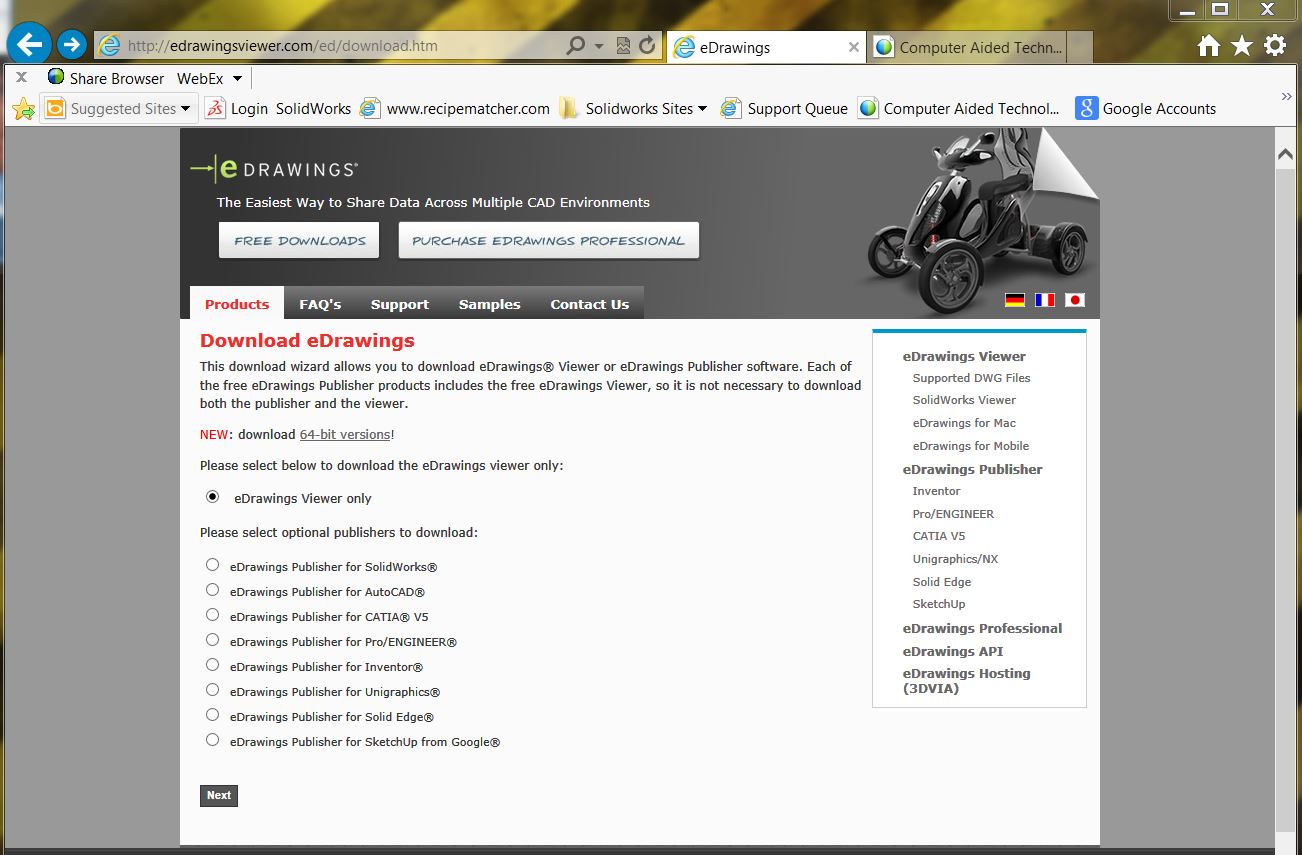Click the compatibility view icon in address bar
1302x855 pixels.
point(623,46)
